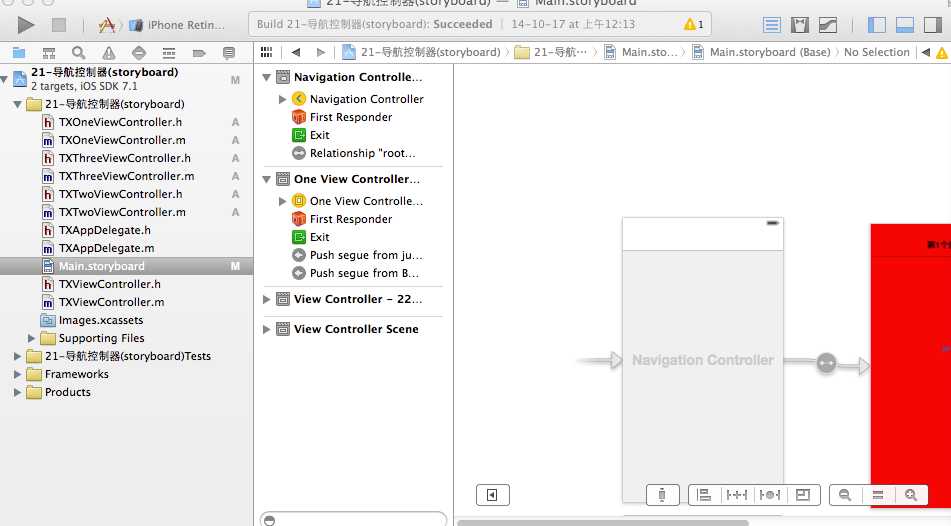
Task: Expand the Products folder
Action: [18, 393]
